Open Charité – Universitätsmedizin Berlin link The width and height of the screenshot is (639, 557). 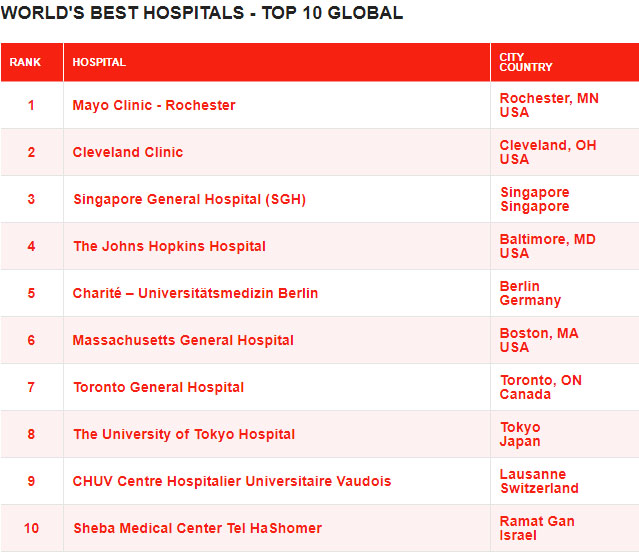pyautogui.click(x=195, y=294)
